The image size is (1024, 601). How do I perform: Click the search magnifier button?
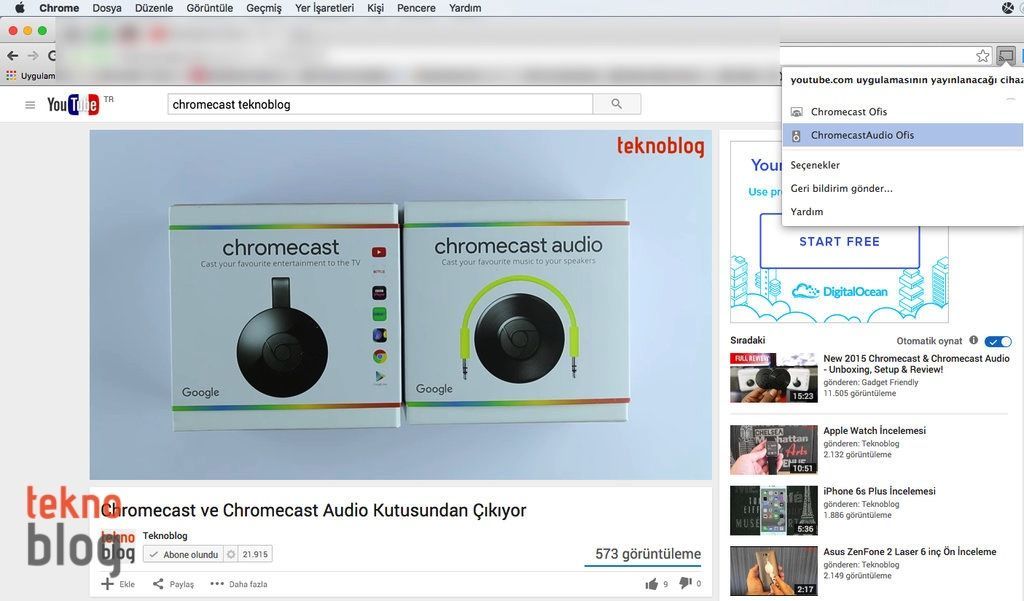point(616,105)
